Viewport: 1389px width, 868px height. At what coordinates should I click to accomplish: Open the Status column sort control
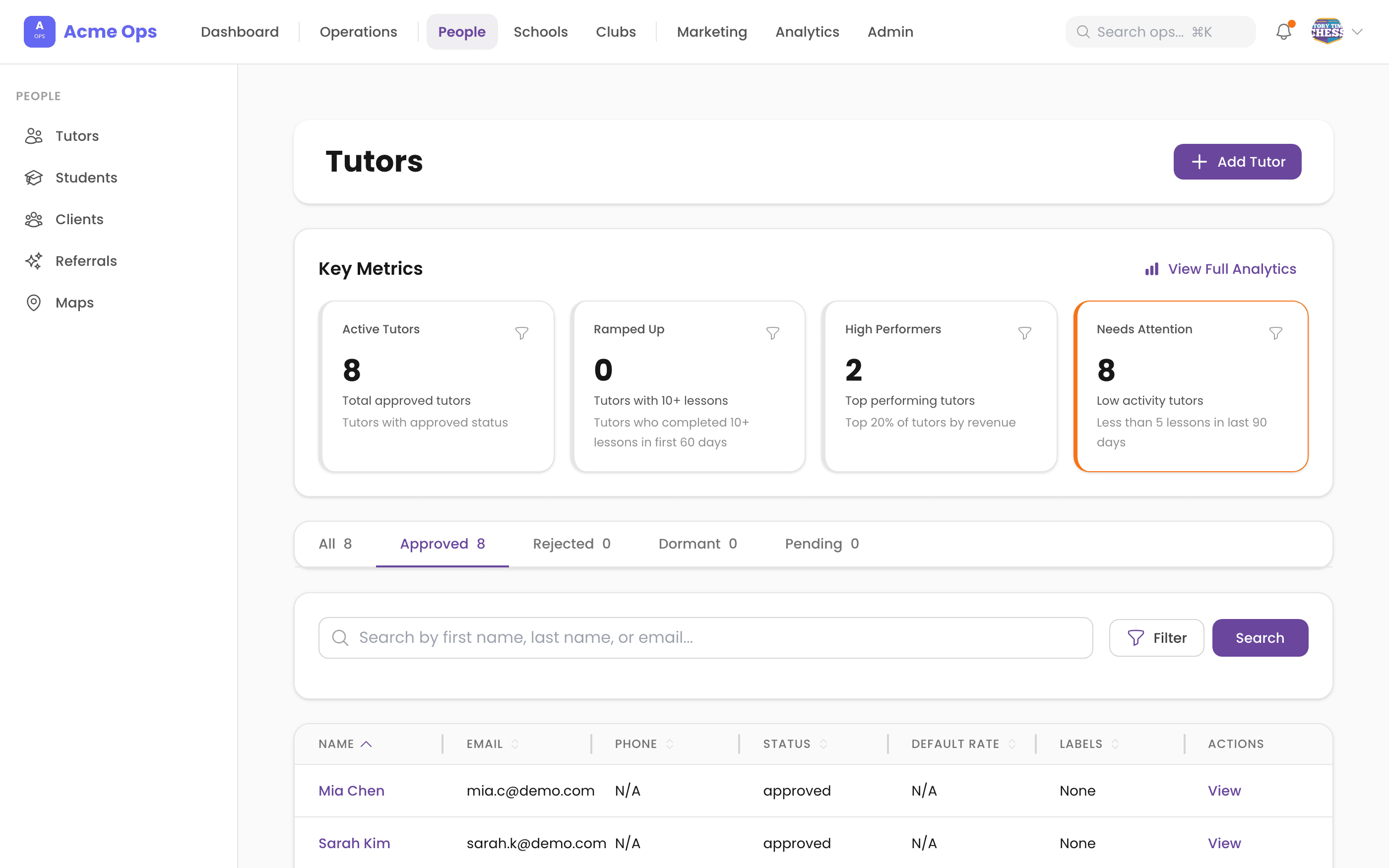pos(825,744)
